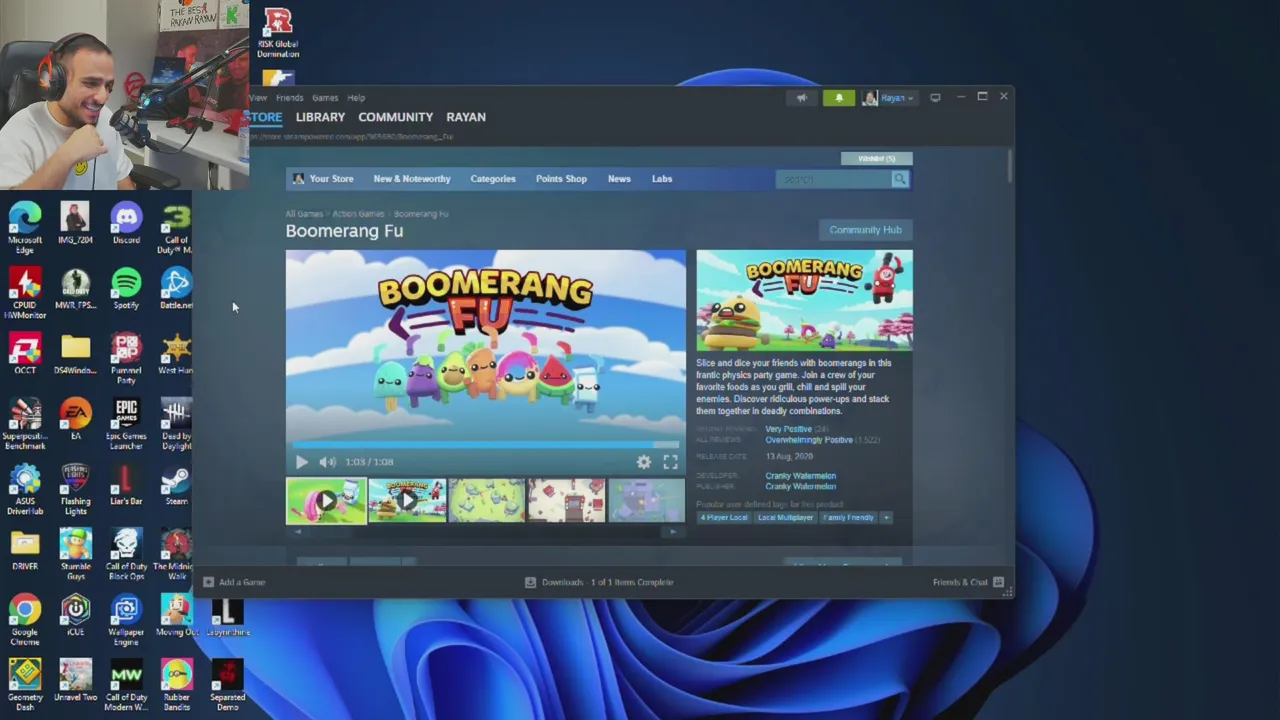The image size is (1280, 720).
Task: Open the Steam announcements megaphone icon
Action: (x=801, y=98)
